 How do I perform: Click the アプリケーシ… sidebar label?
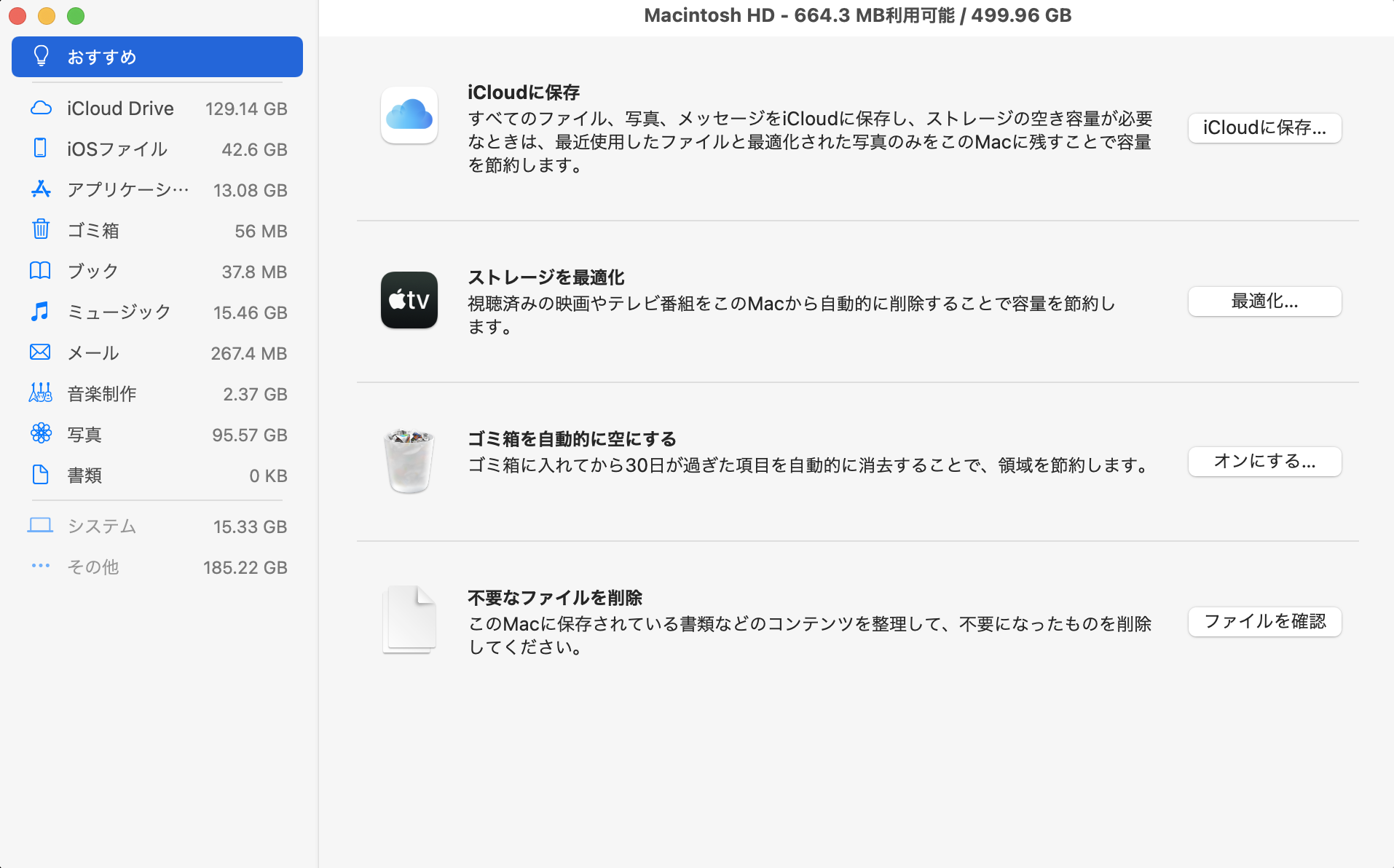[x=128, y=190]
